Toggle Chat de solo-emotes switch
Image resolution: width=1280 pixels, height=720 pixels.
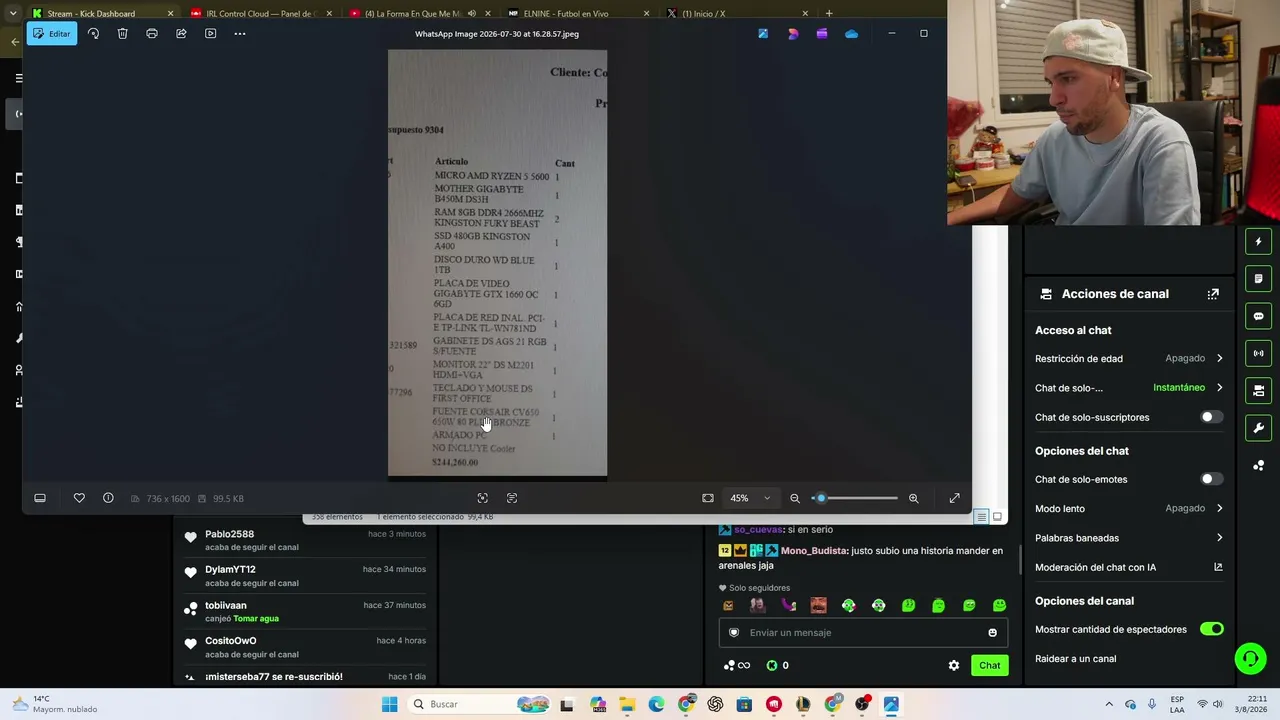[x=1211, y=479]
